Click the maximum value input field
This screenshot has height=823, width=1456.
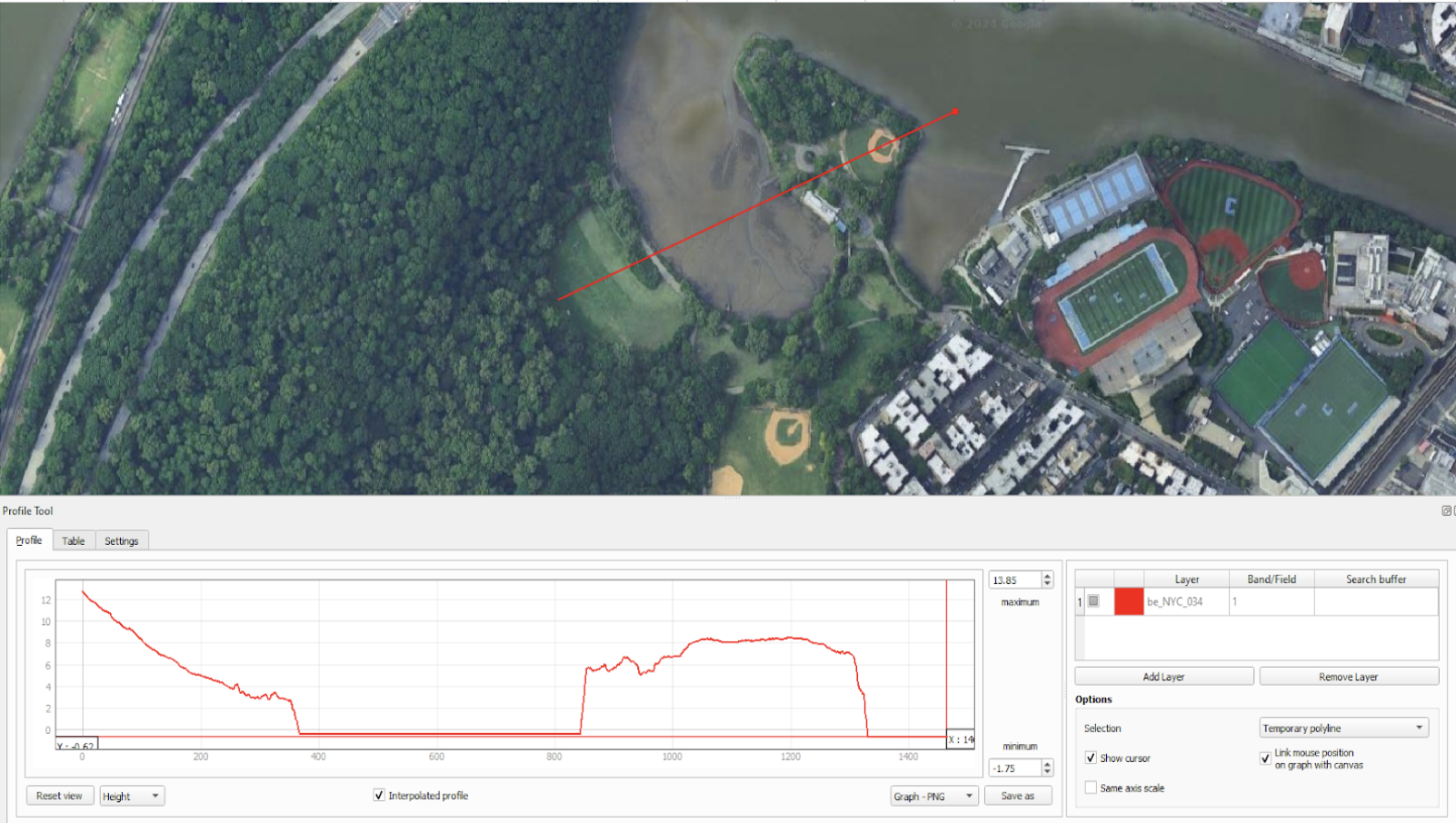(1015, 580)
